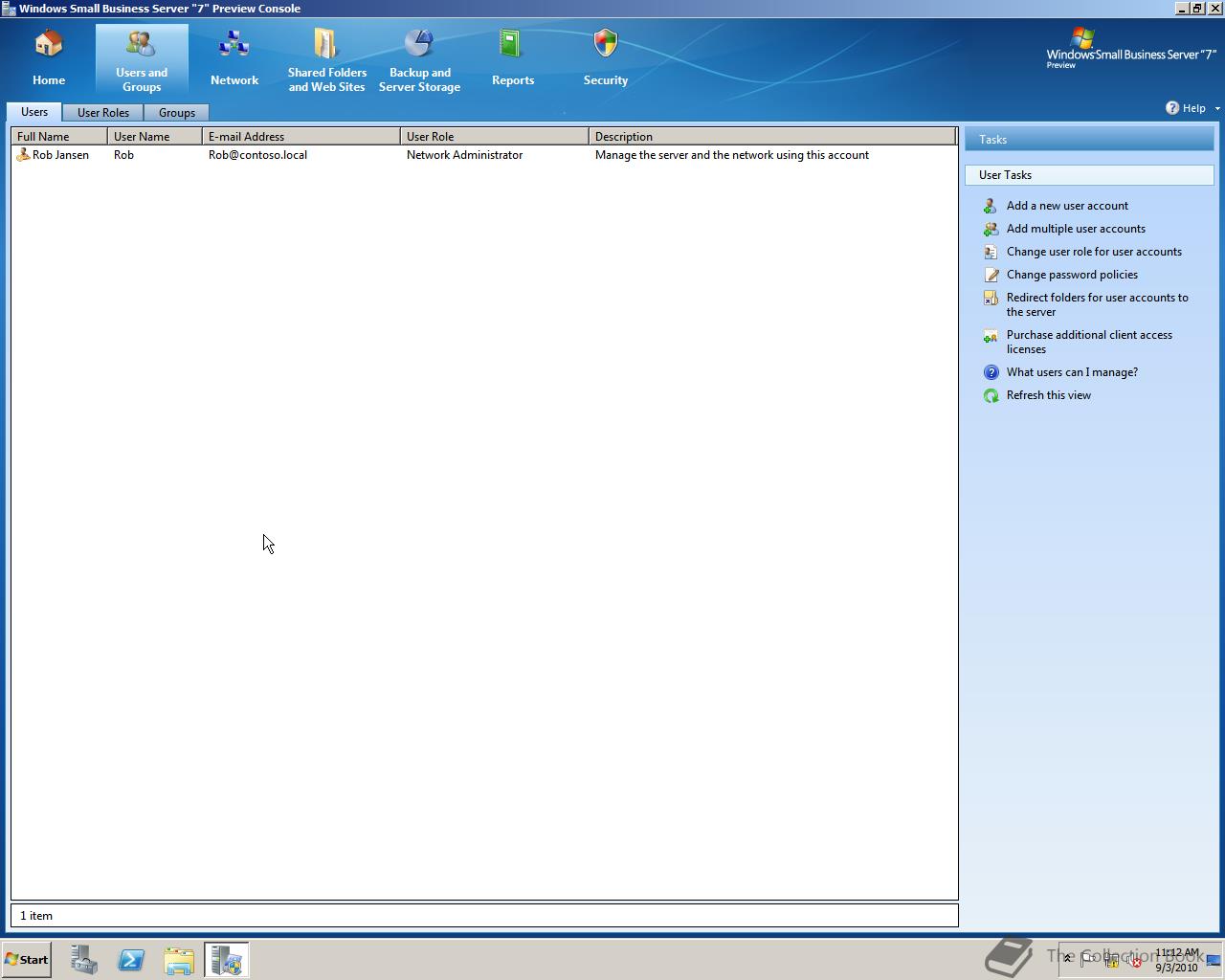Click Add a new user account
Viewport: 1225px width, 980px height.
click(x=1067, y=206)
